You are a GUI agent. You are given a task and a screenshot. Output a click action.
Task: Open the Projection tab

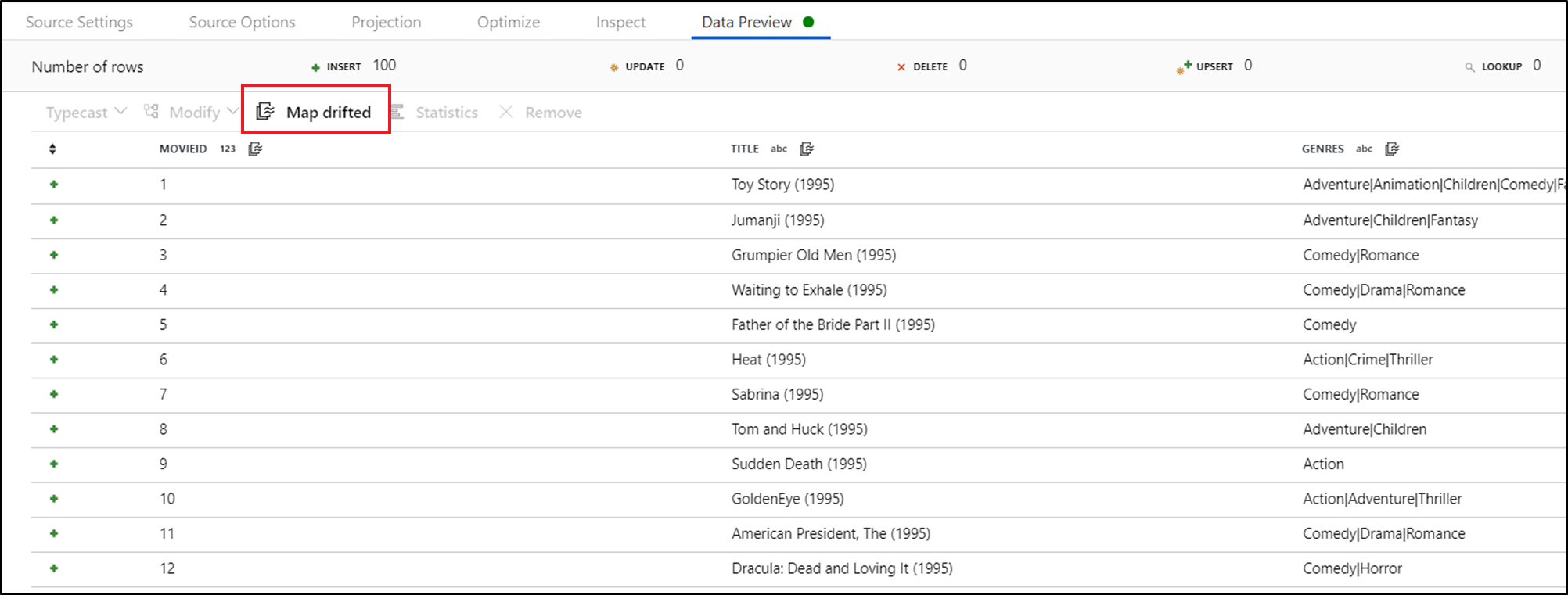pyautogui.click(x=386, y=22)
